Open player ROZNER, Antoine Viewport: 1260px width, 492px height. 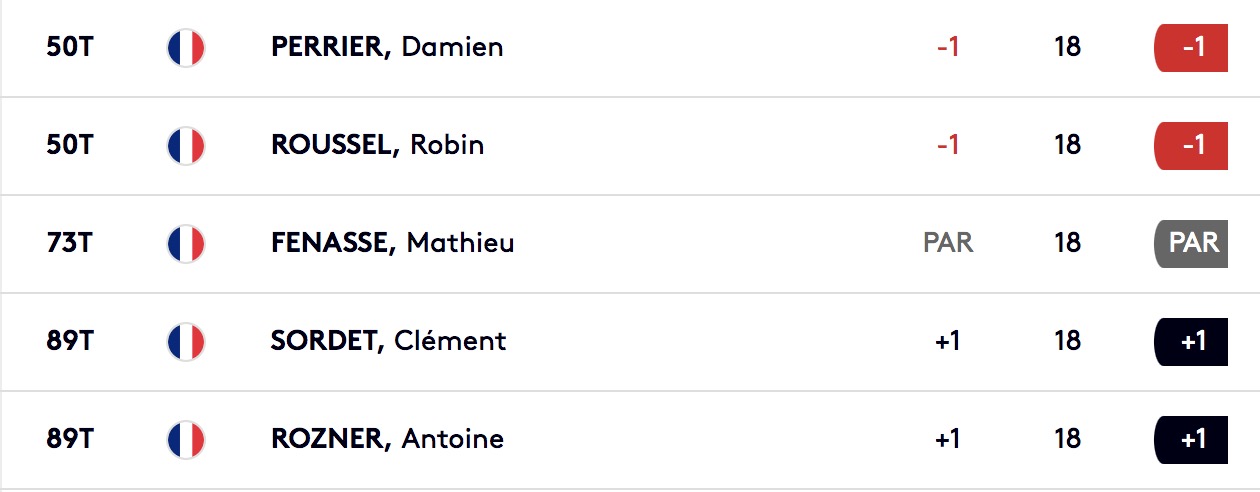pos(387,439)
